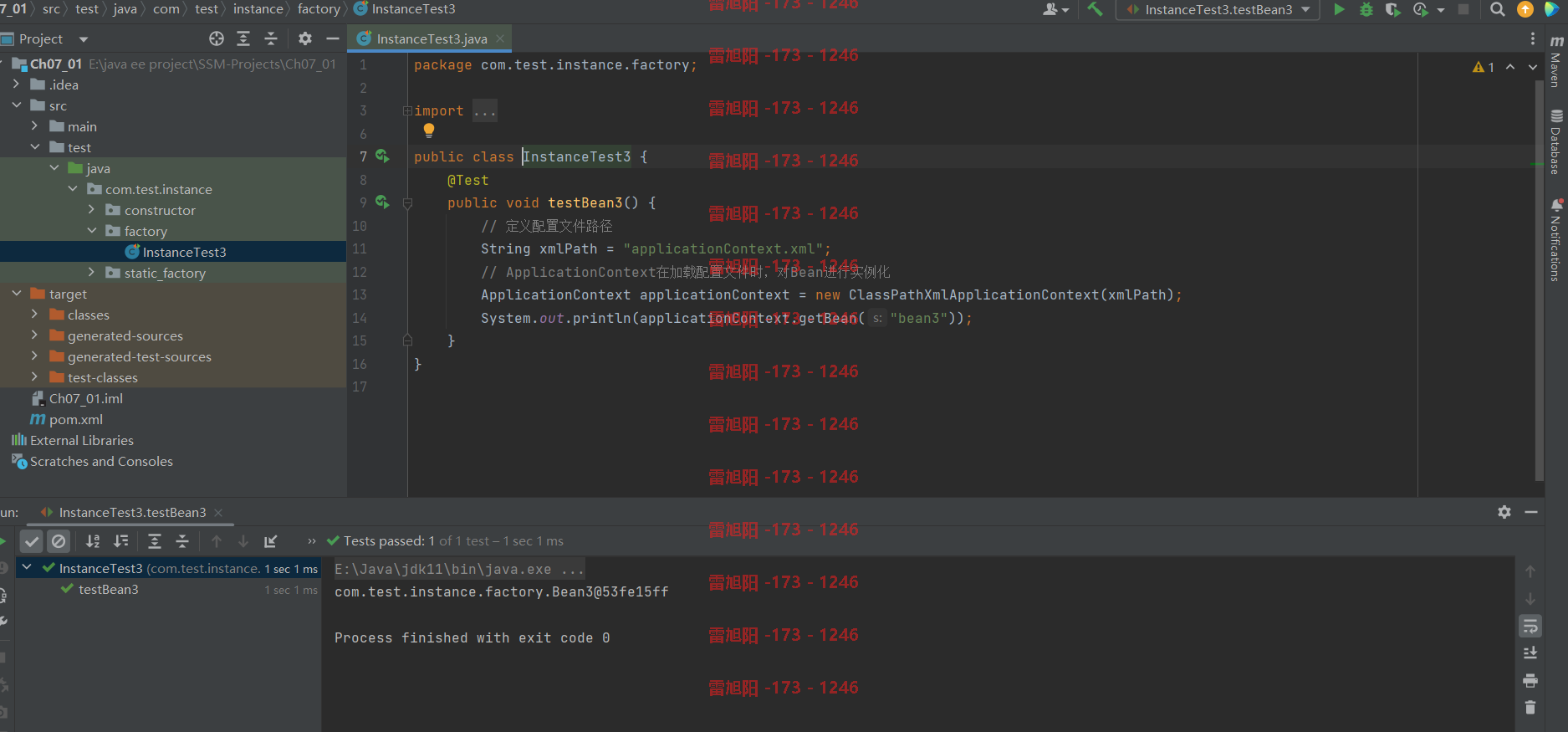Select testBean3 test result

point(109,590)
